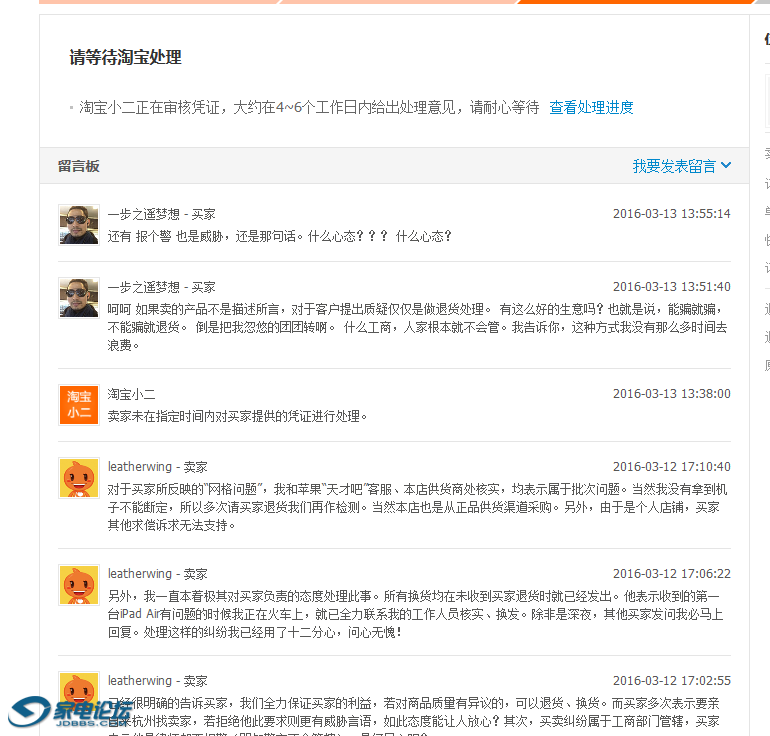Click message 卖家未在指定时间内对买家提供的凭证进行处理

(237, 416)
